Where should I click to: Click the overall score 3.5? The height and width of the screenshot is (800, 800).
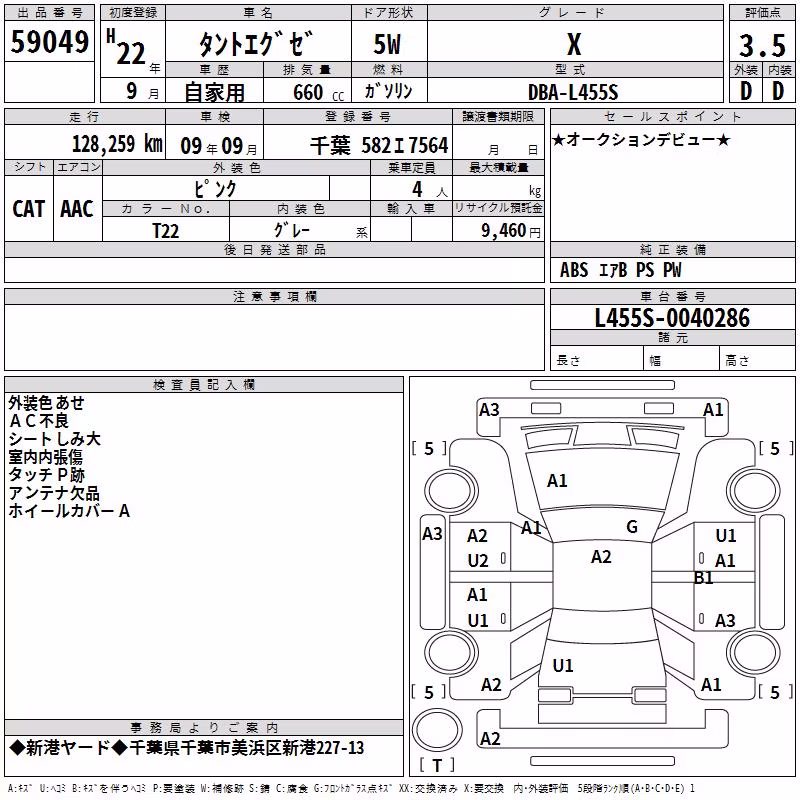pyautogui.click(x=762, y=45)
